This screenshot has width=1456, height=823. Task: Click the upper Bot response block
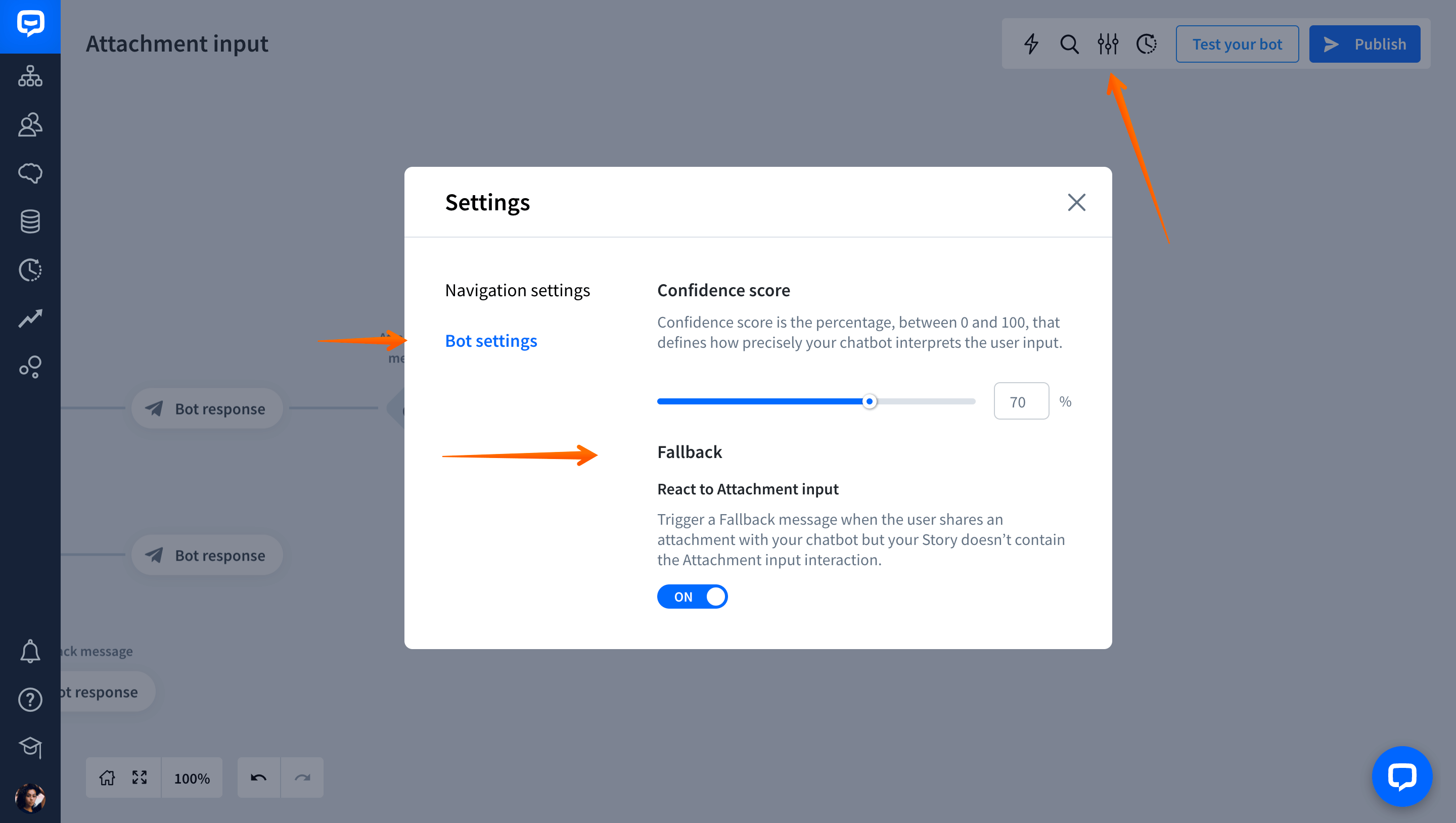tap(207, 408)
